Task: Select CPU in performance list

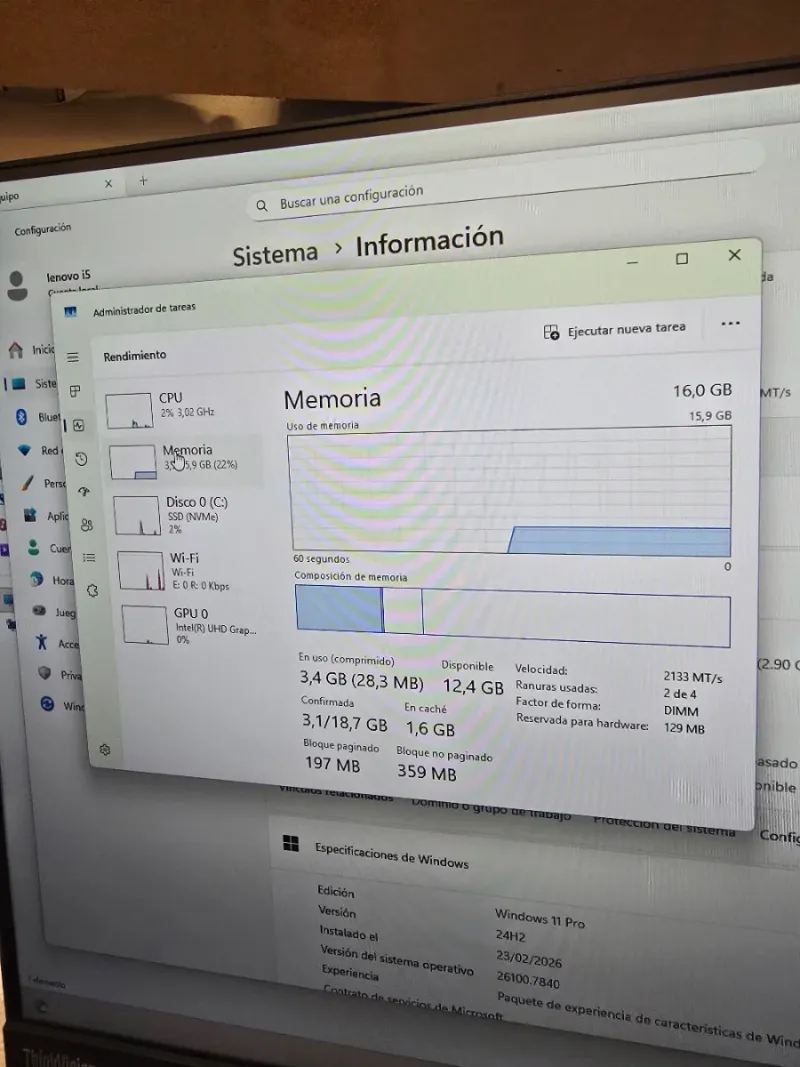Action: pyautogui.click(x=182, y=408)
